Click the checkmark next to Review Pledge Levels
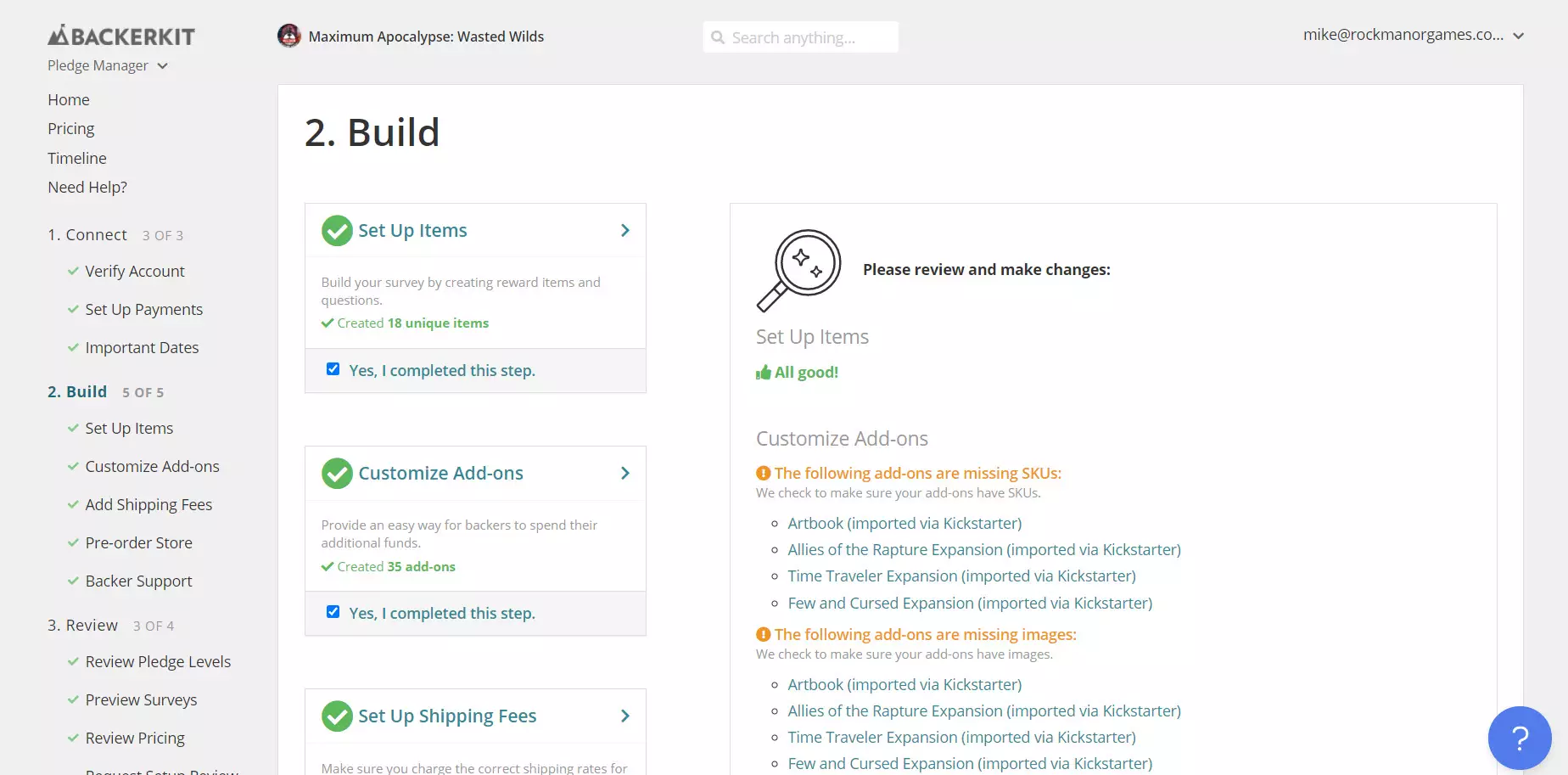The width and height of the screenshot is (1568, 775). pyautogui.click(x=73, y=661)
